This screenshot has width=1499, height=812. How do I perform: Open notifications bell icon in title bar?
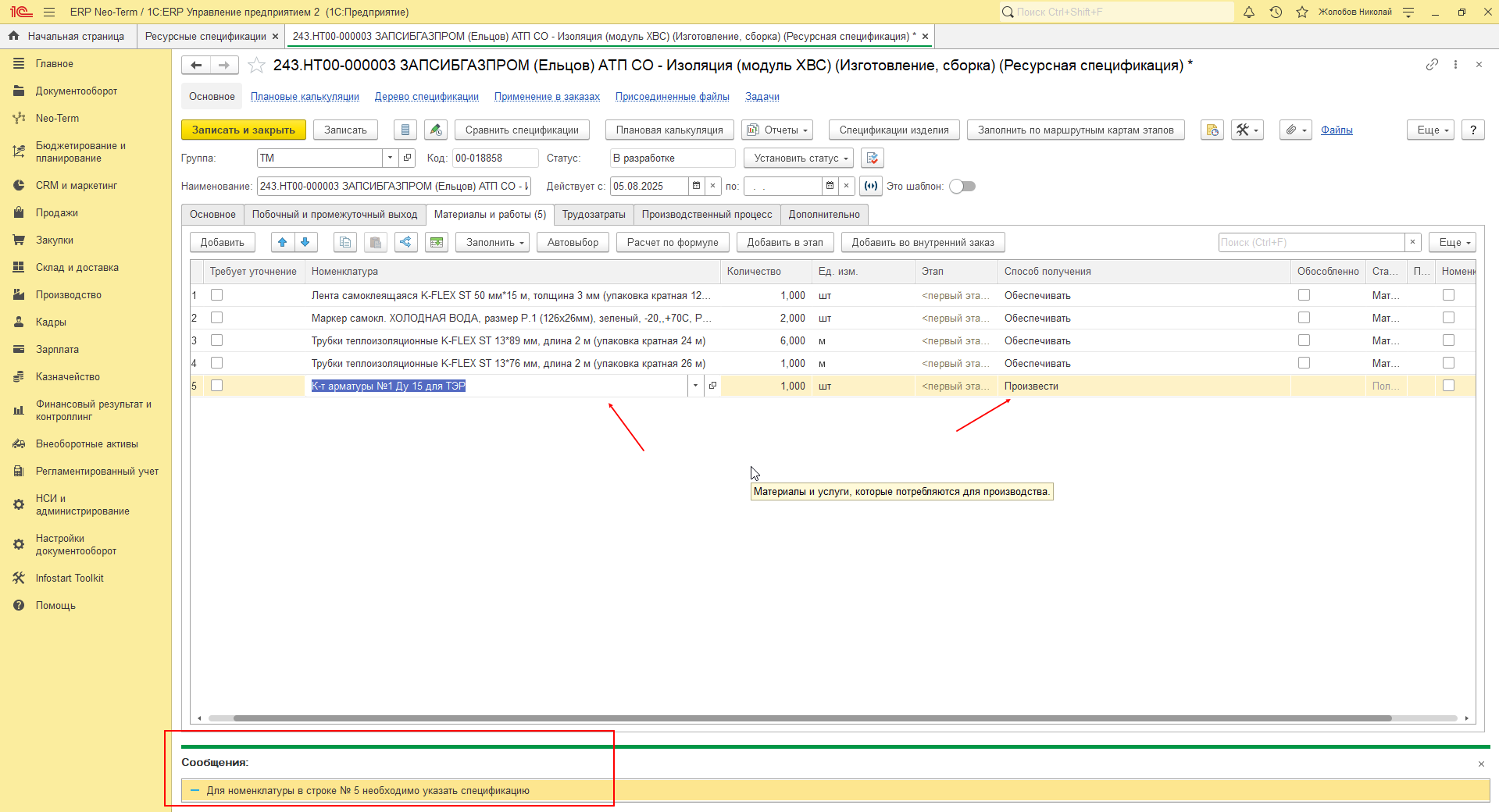[1249, 12]
